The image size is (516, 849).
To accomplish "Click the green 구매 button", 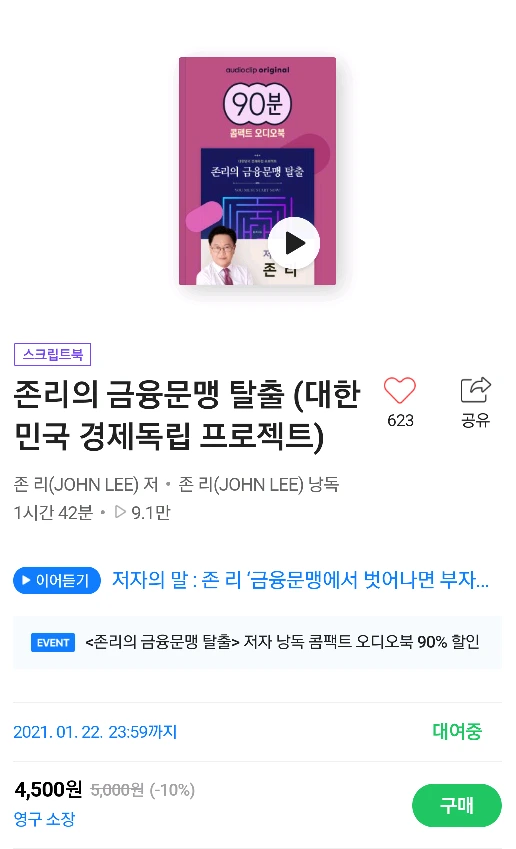I will [456, 805].
